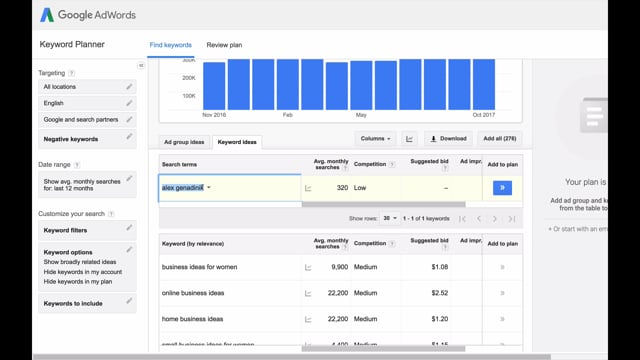Viewport: 640px width, 360px height.
Task: Click the Feb bar in search volume chart
Action: coord(288,84)
